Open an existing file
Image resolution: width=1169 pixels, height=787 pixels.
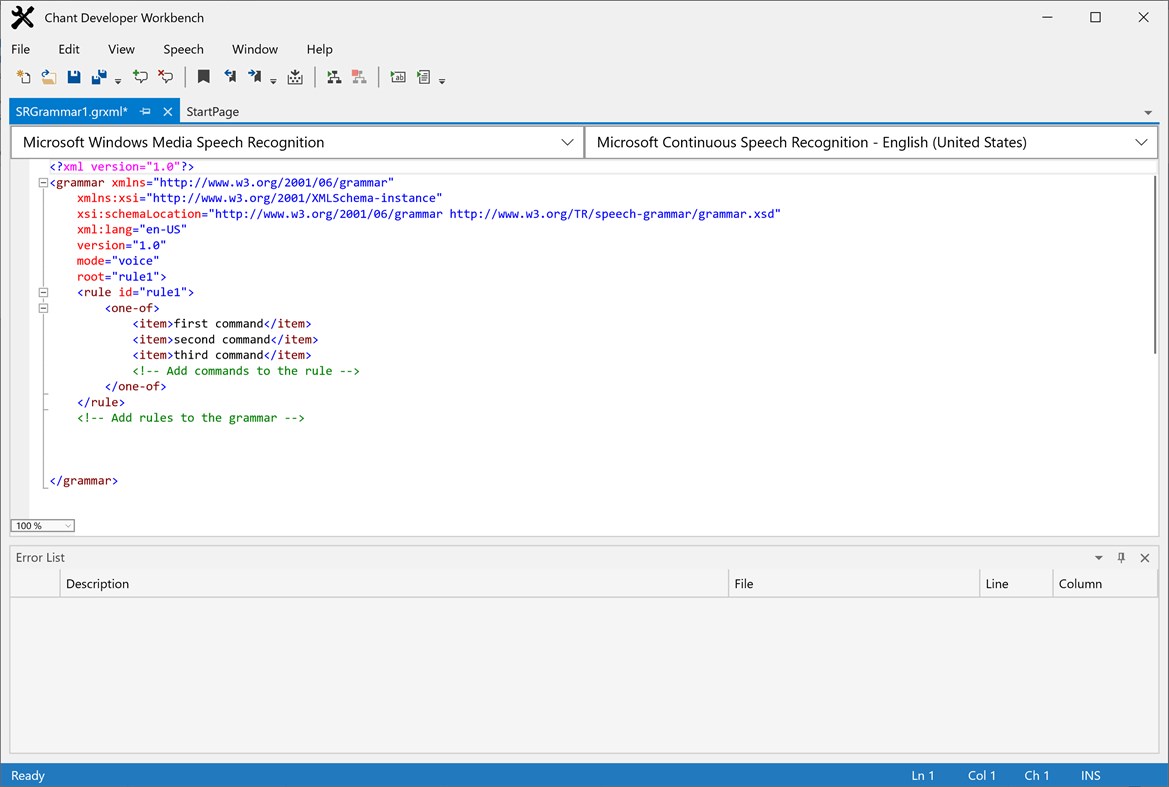pyautogui.click(x=48, y=77)
